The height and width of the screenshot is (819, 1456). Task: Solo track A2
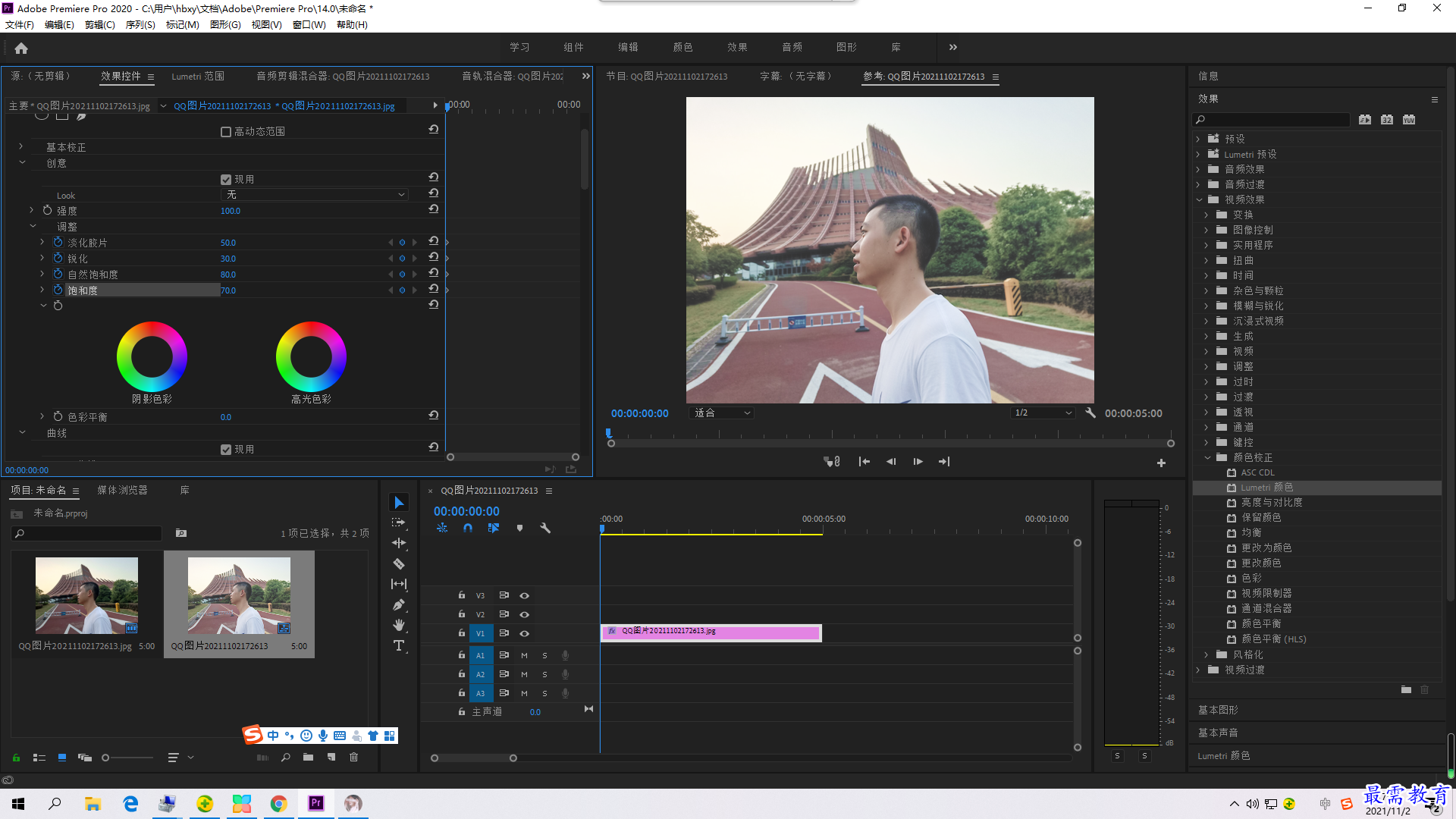pyautogui.click(x=544, y=674)
